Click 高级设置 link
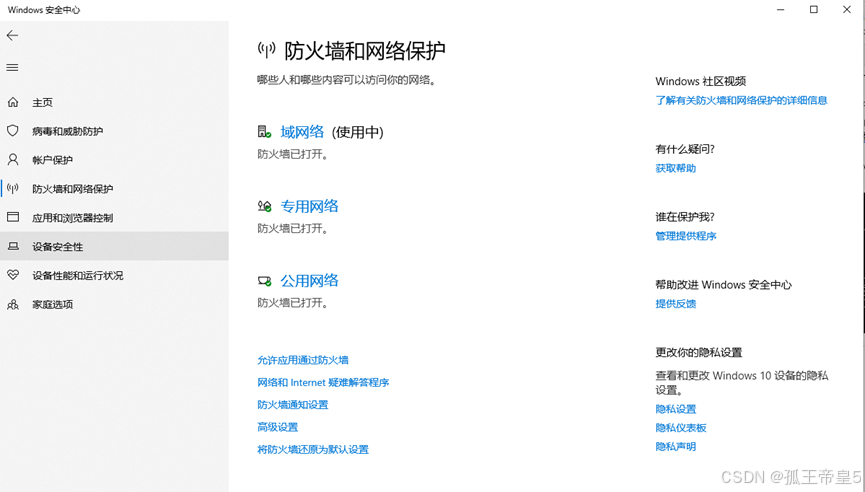The image size is (865, 492). 277,427
